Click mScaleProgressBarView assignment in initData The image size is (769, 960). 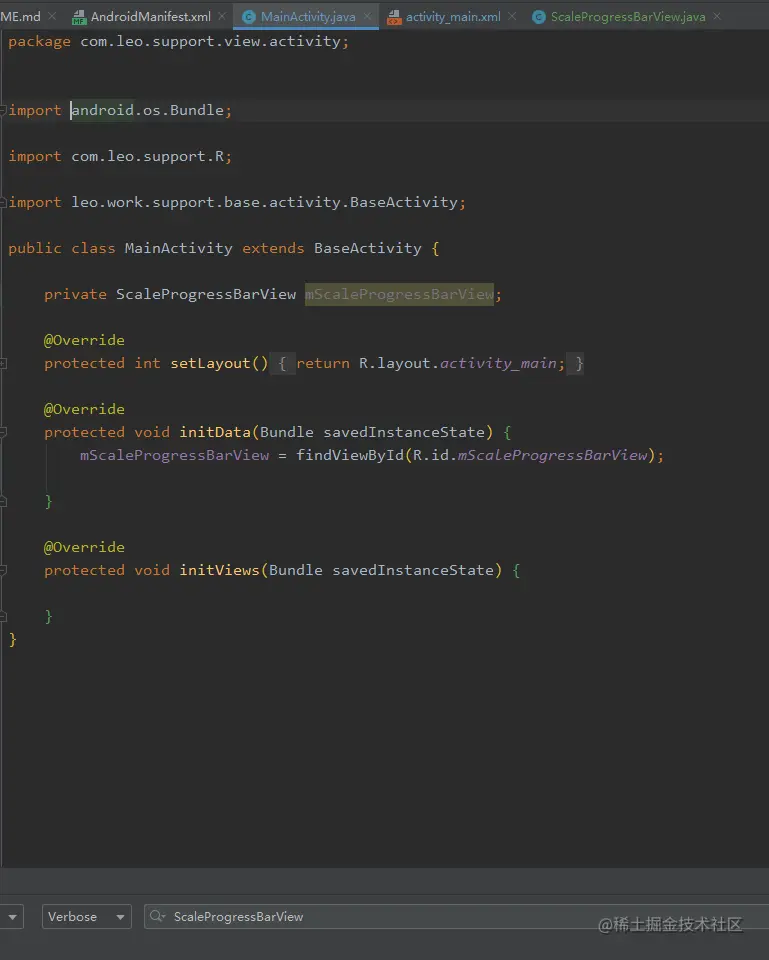174,456
